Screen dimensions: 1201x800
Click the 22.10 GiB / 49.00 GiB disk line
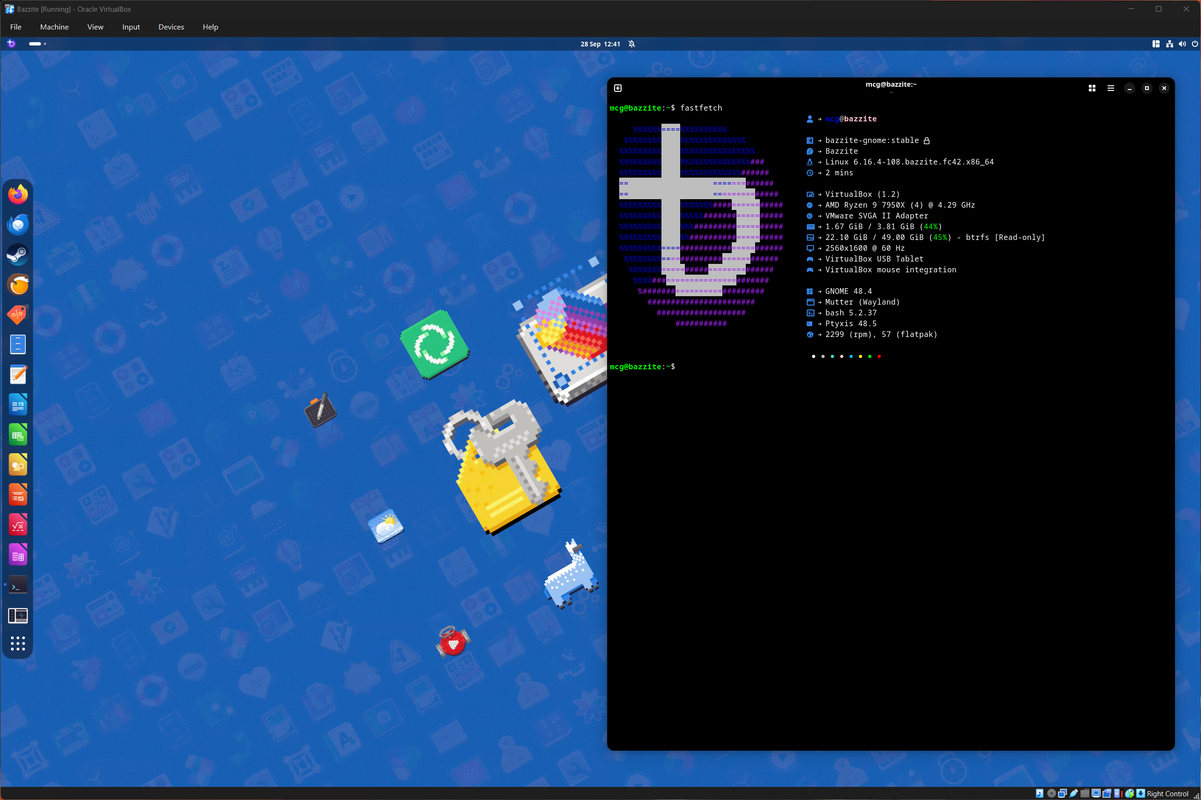pyautogui.click(x=925, y=238)
